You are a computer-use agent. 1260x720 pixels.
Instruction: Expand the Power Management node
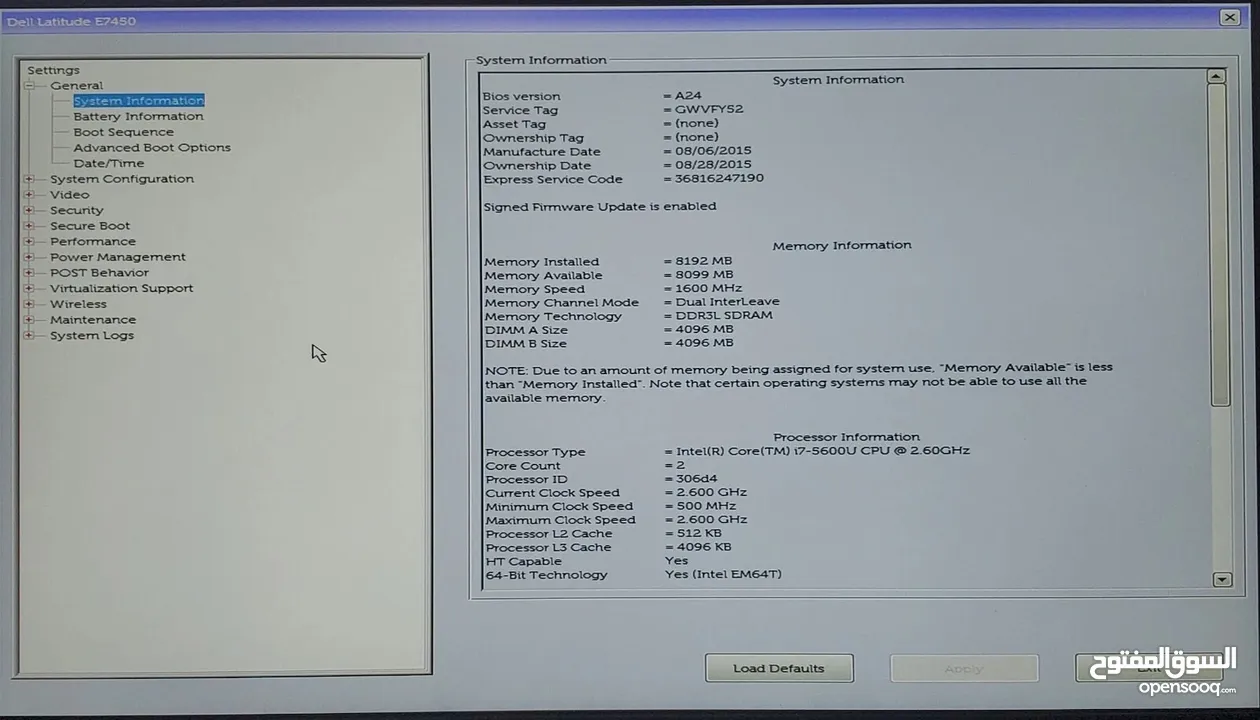29,257
